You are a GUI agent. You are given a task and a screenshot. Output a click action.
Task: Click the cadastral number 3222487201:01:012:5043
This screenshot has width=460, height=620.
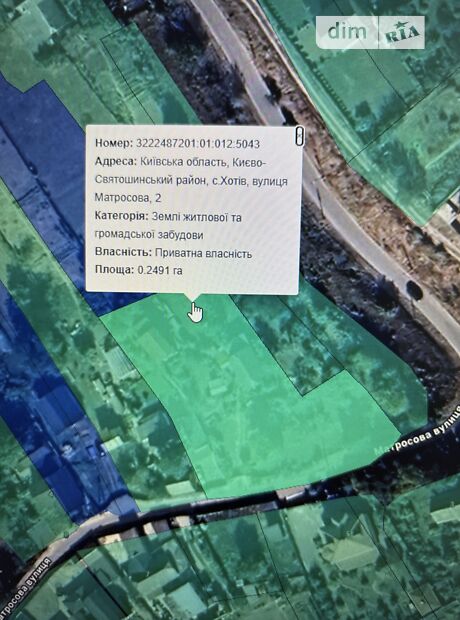pos(198,144)
